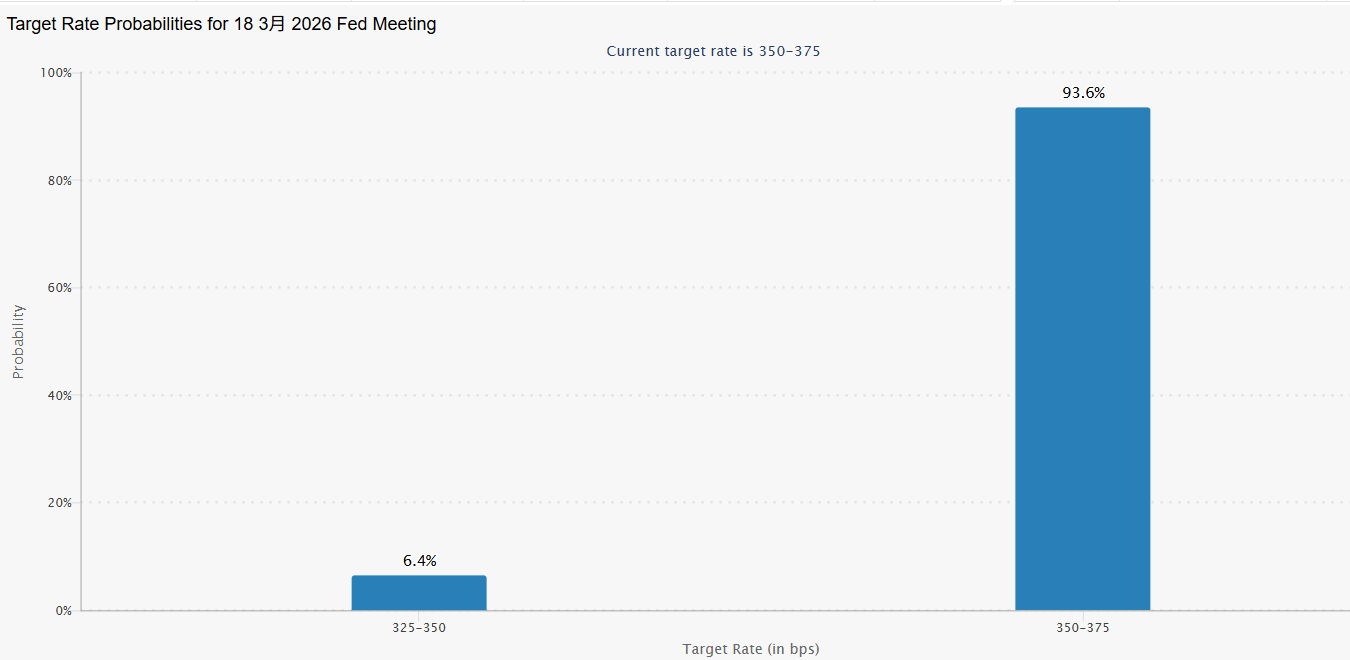1350x660 pixels.
Task: Click the chart title for 2026 Fed Meeting
Action: point(222,24)
